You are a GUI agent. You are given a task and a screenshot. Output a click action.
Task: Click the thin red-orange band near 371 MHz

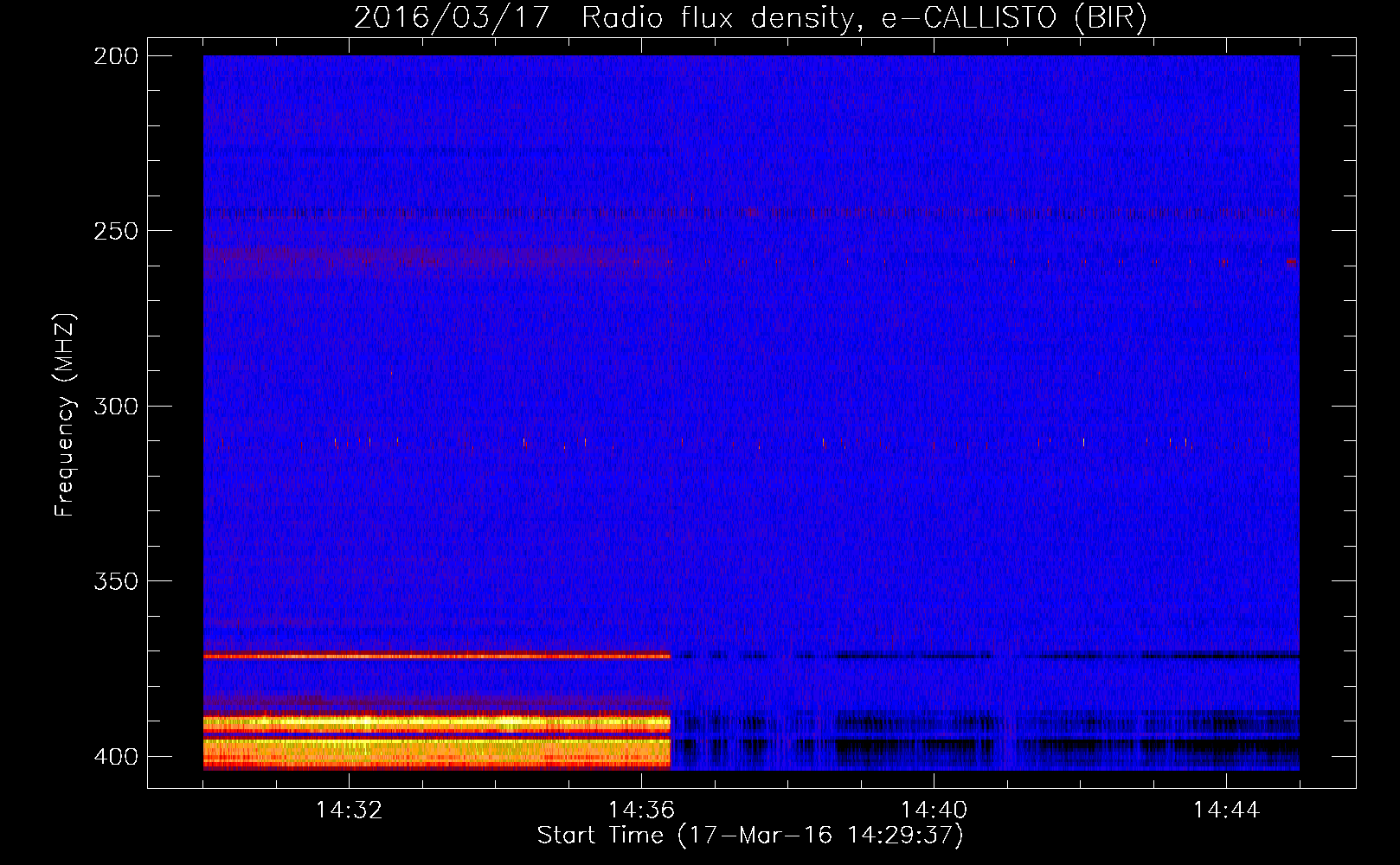click(x=437, y=656)
